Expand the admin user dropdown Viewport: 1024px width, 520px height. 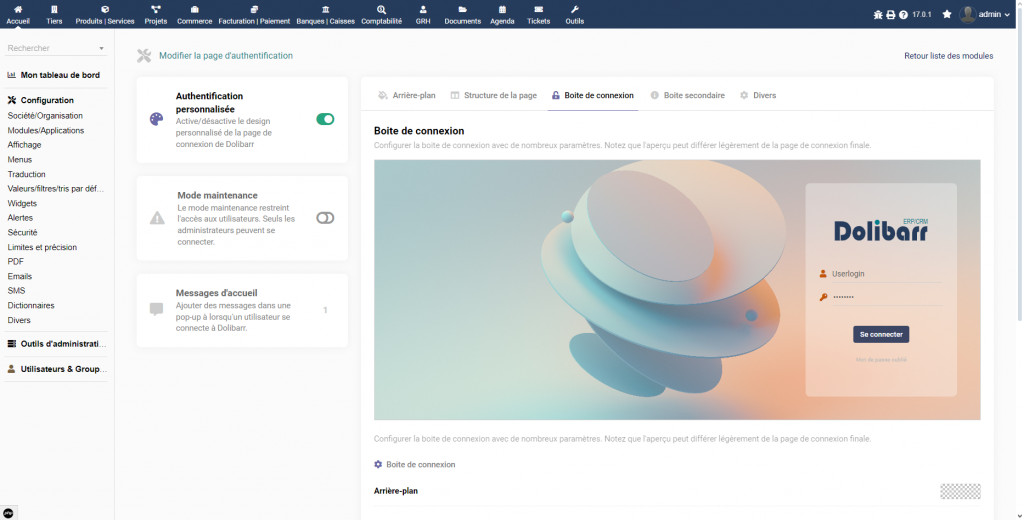[x=985, y=15]
